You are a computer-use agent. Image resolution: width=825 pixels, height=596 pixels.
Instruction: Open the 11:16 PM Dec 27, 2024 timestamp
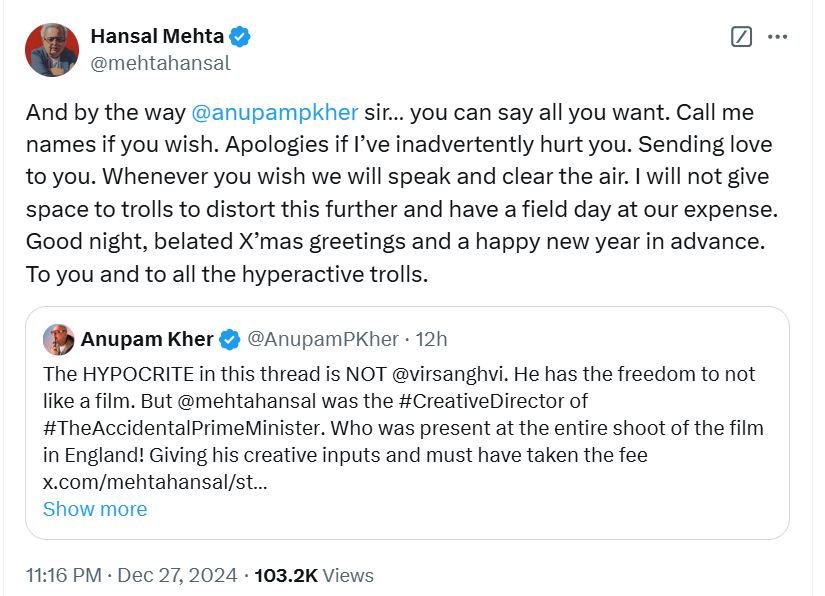click(x=132, y=575)
